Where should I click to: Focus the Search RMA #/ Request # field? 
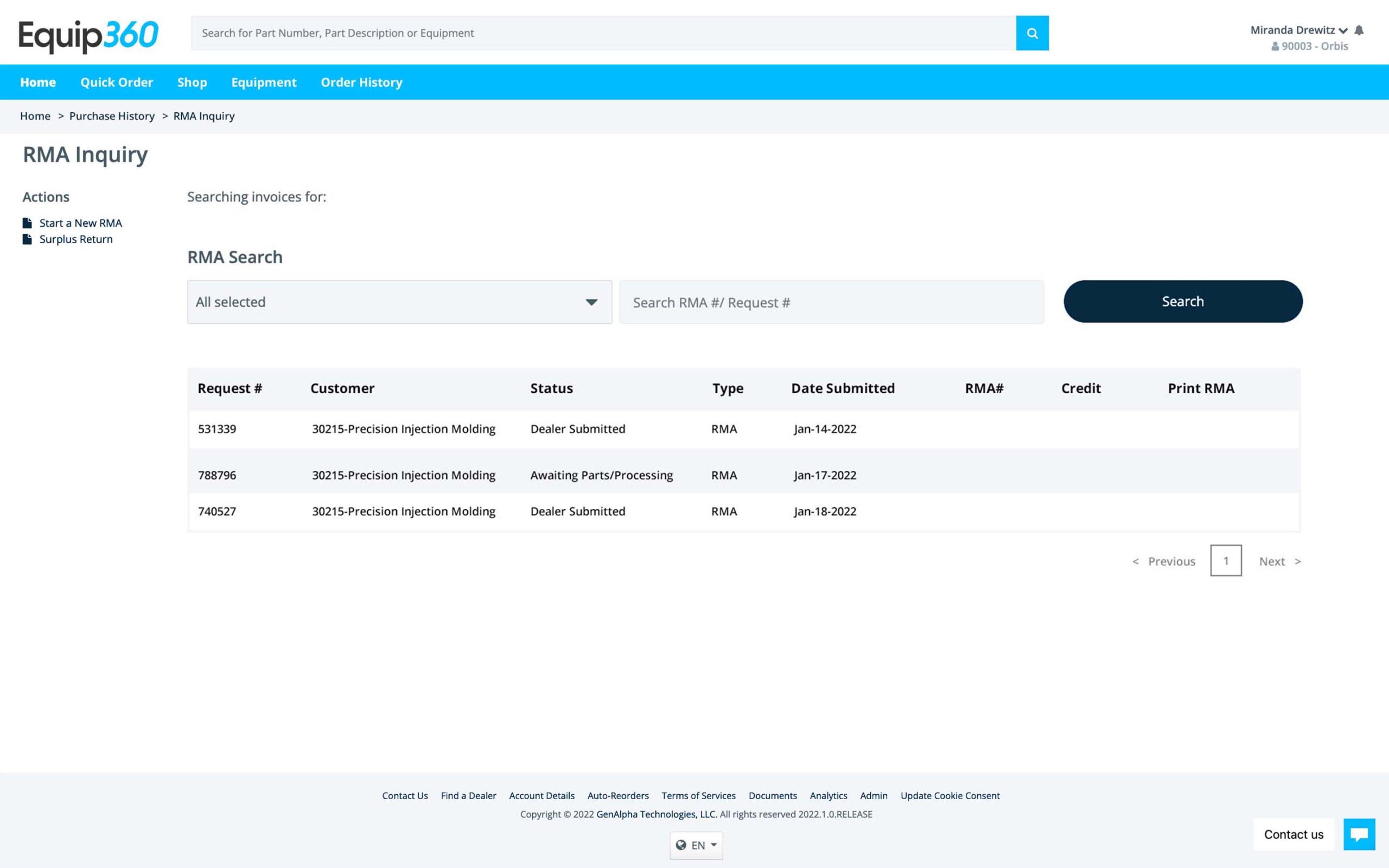[x=831, y=302]
